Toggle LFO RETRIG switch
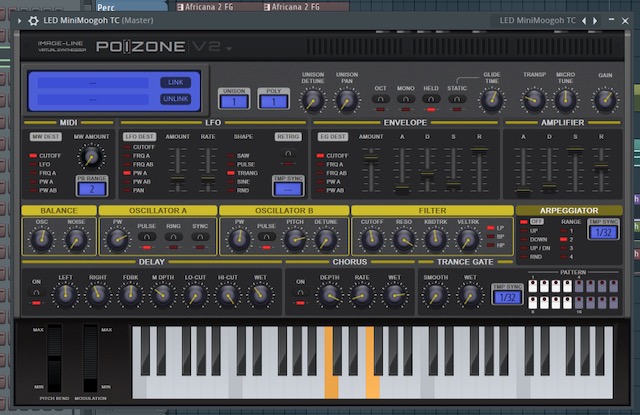This screenshot has height=415, width=640. coord(288,153)
